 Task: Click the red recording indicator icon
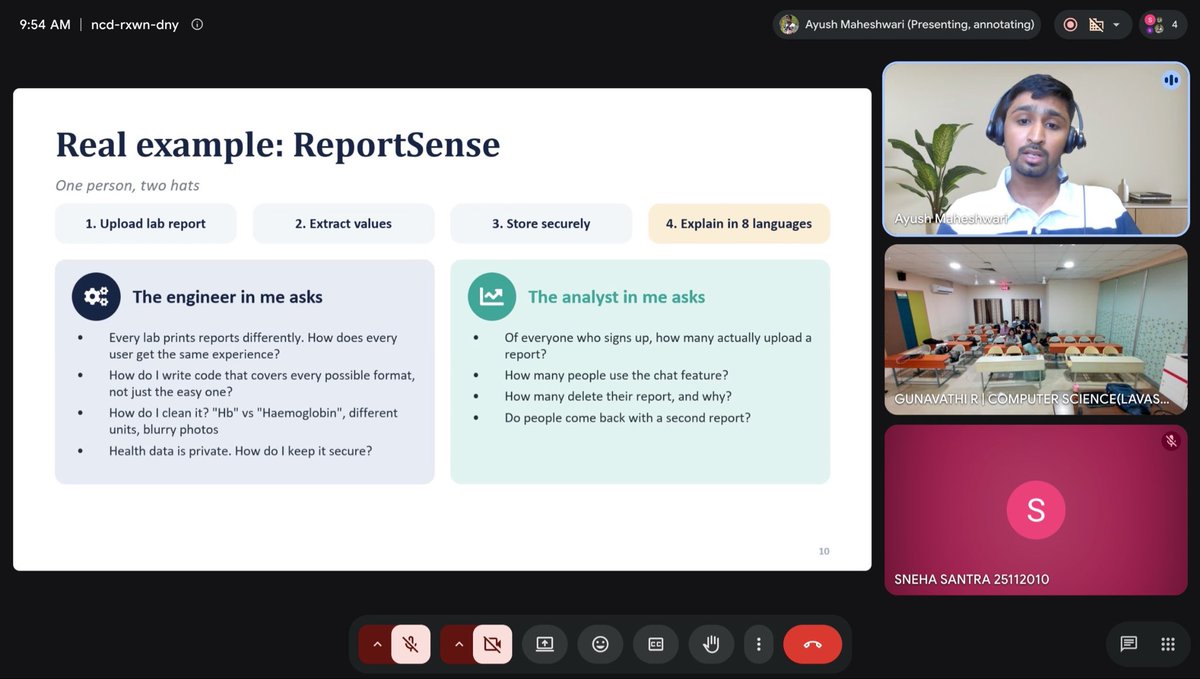coord(1070,25)
